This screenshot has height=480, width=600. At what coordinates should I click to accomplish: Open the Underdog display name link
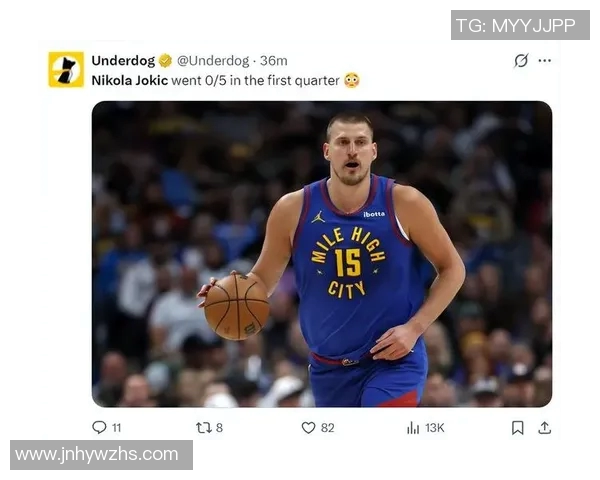(x=123, y=60)
